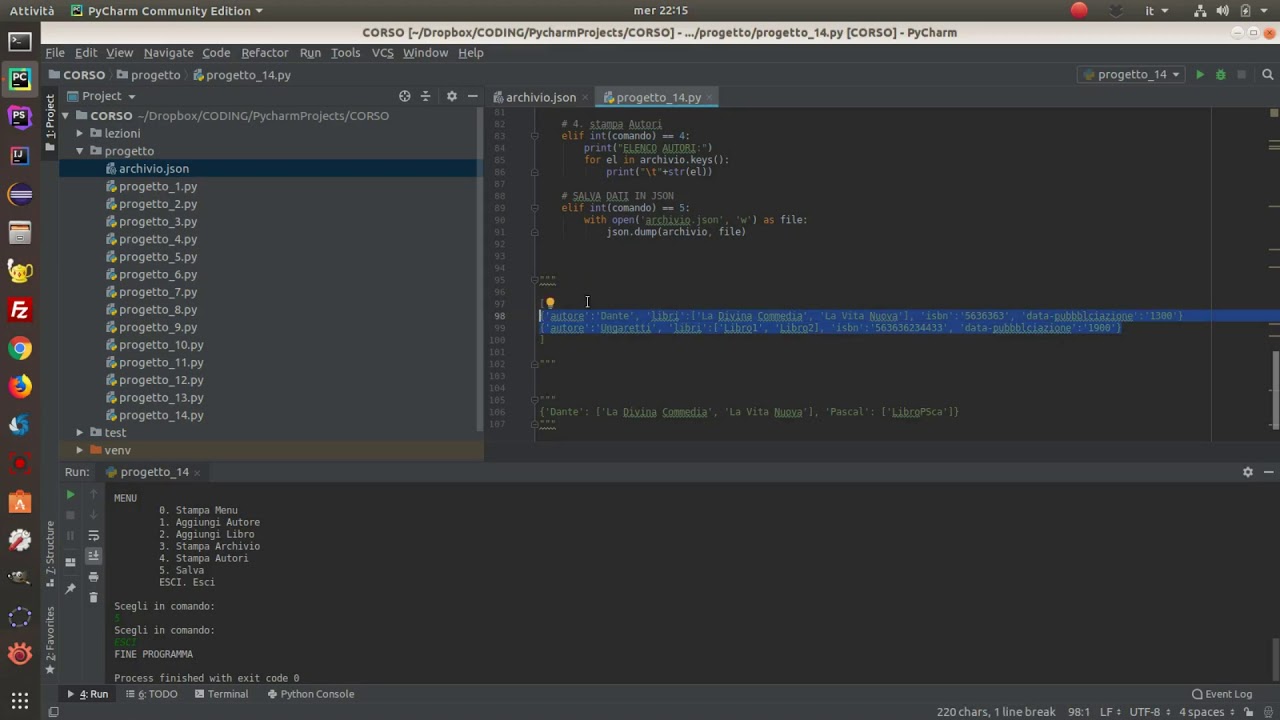1280x720 pixels.
Task: Open Terminal app from Ubuntu dock
Action: (19, 42)
